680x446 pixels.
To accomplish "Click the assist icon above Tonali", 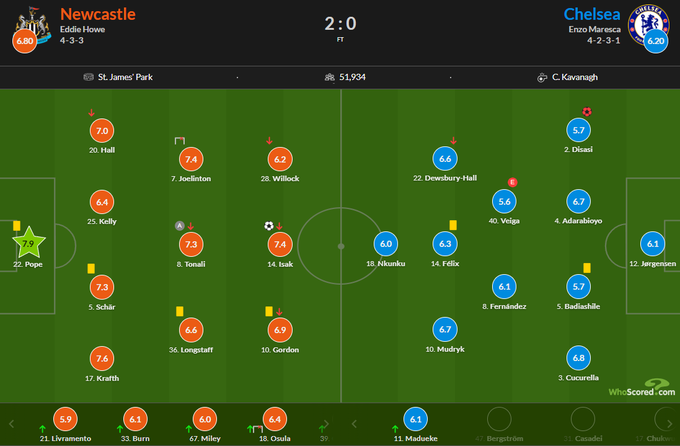I will pyautogui.click(x=179, y=226).
